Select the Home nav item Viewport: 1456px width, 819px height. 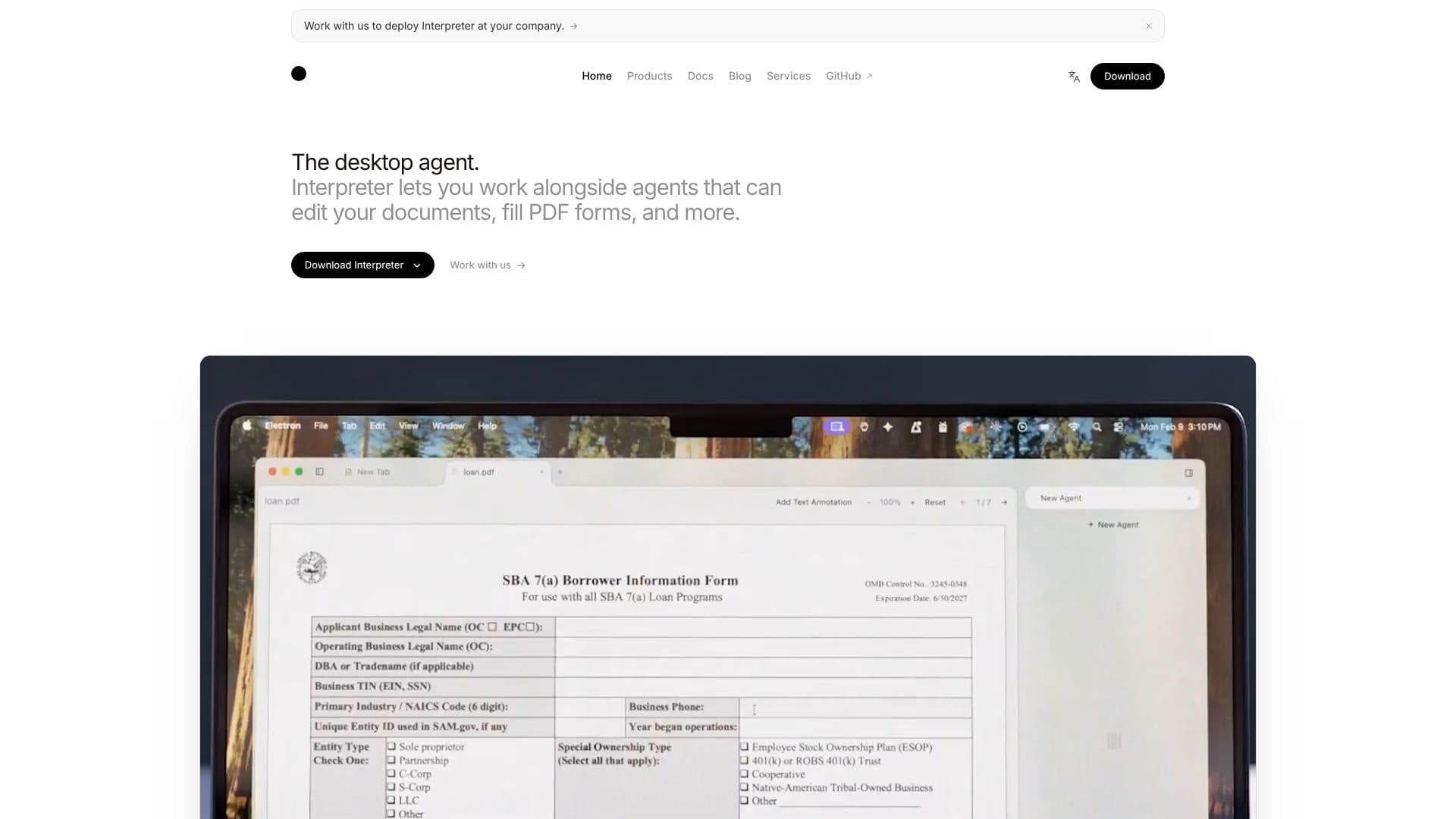pos(596,76)
